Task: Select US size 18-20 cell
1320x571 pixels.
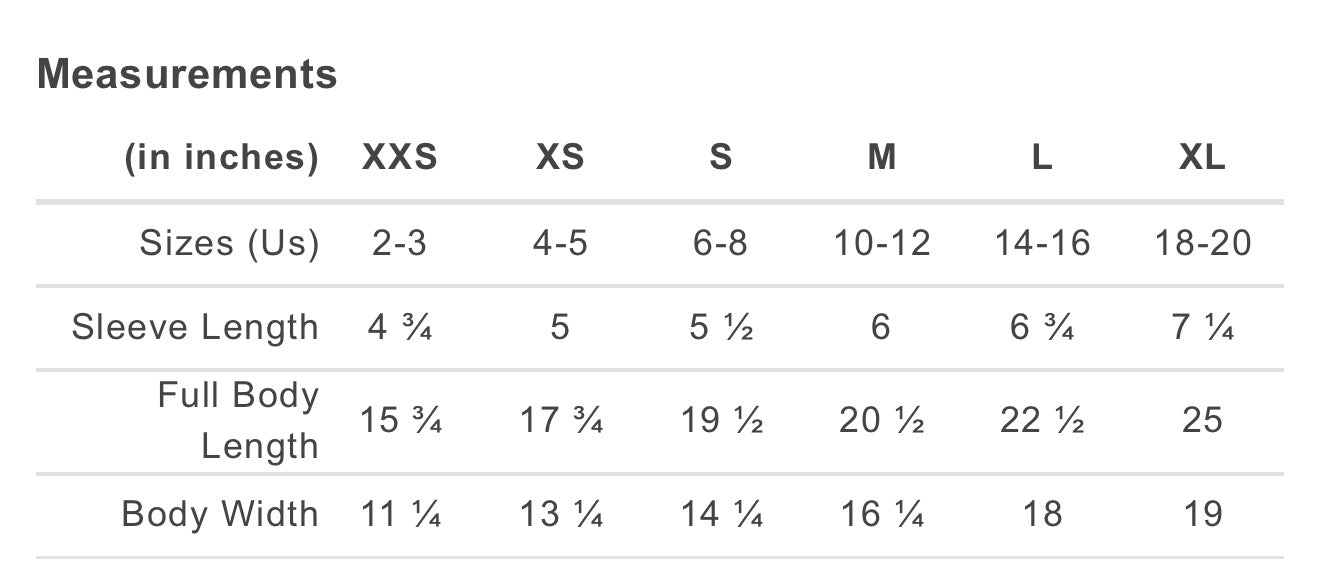Action: coord(1203,243)
